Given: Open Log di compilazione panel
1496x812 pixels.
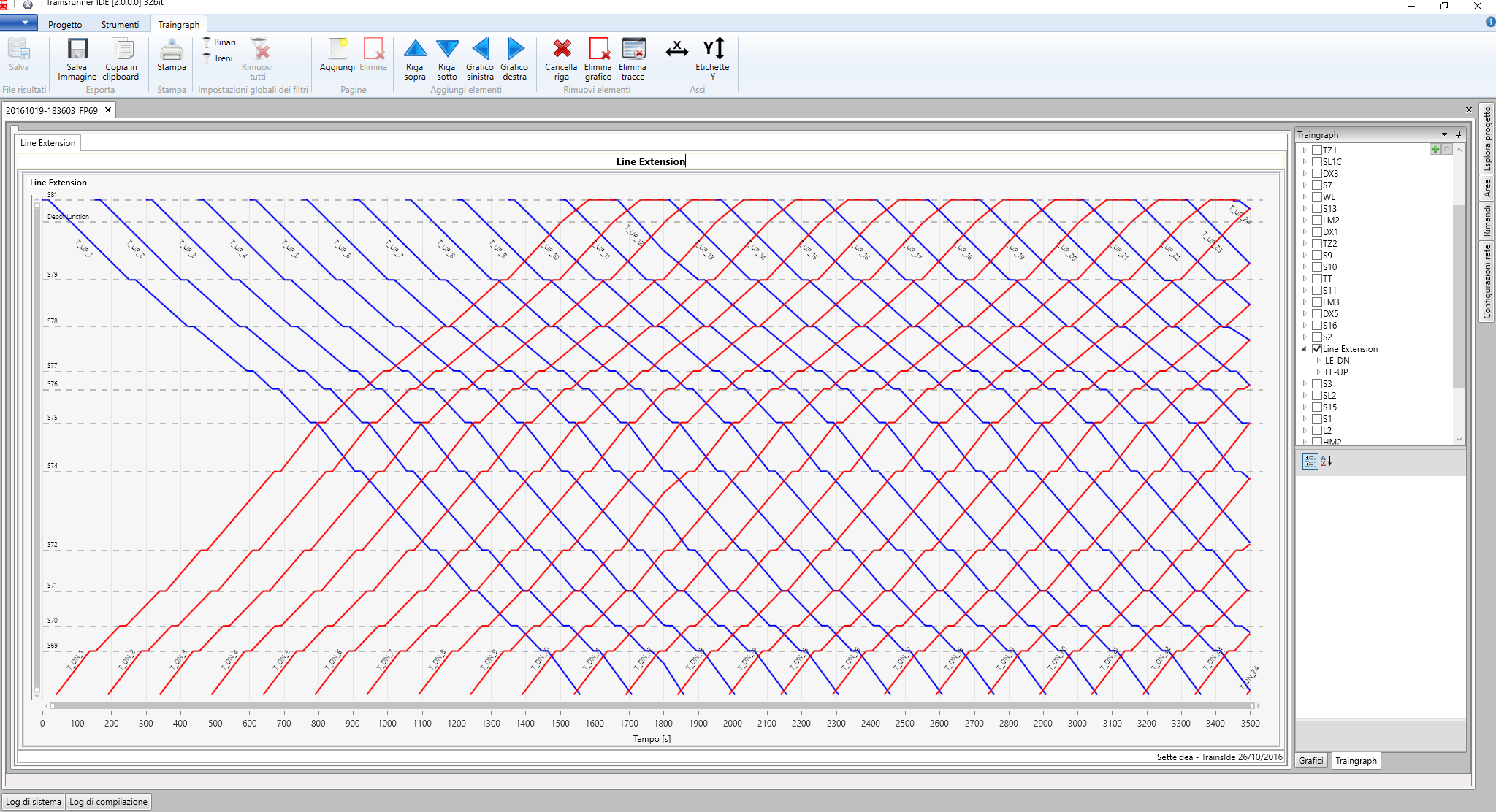Looking at the screenshot, I should 108,801.
